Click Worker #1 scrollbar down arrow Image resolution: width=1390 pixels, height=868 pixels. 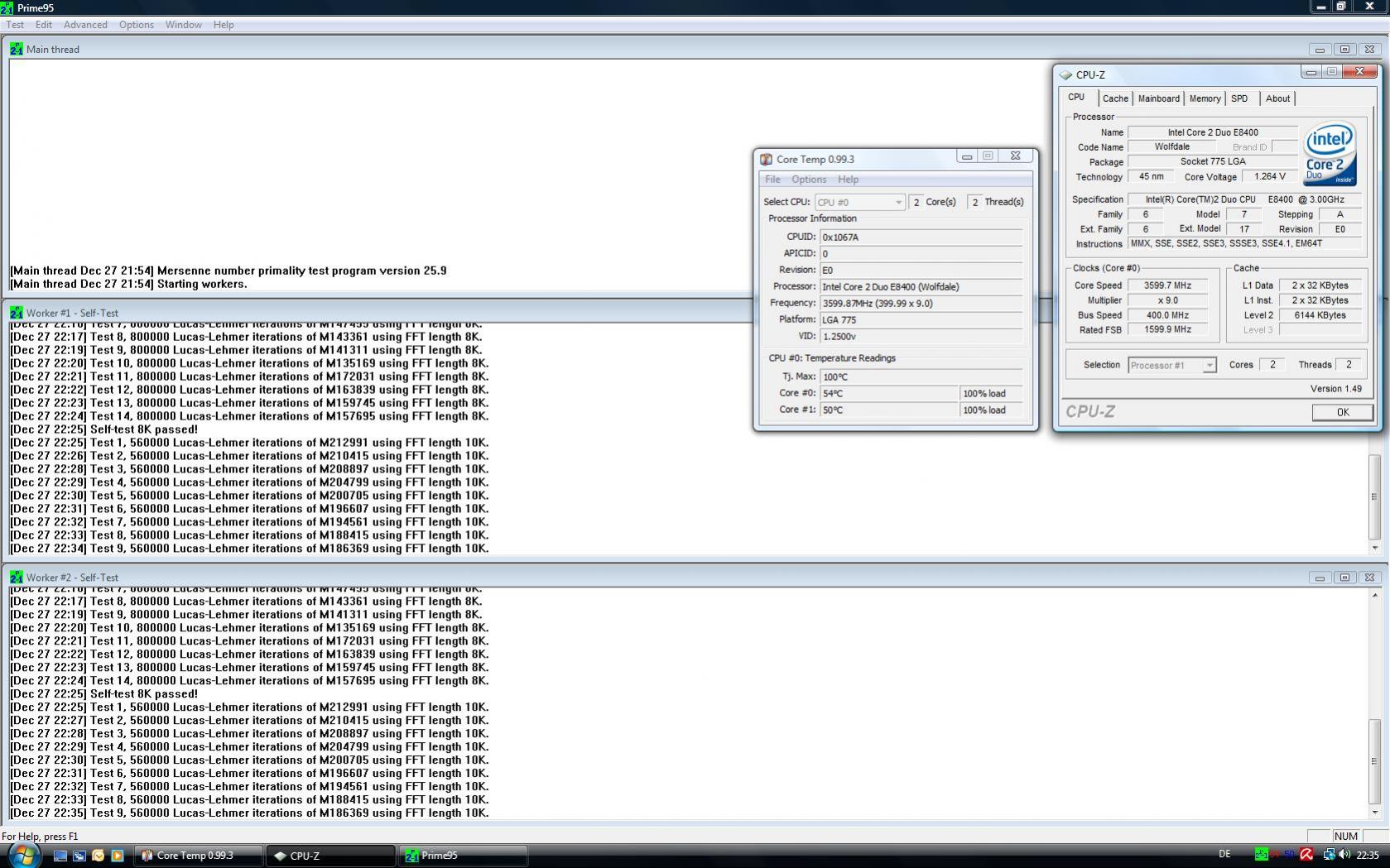(x=1374, y=548)
